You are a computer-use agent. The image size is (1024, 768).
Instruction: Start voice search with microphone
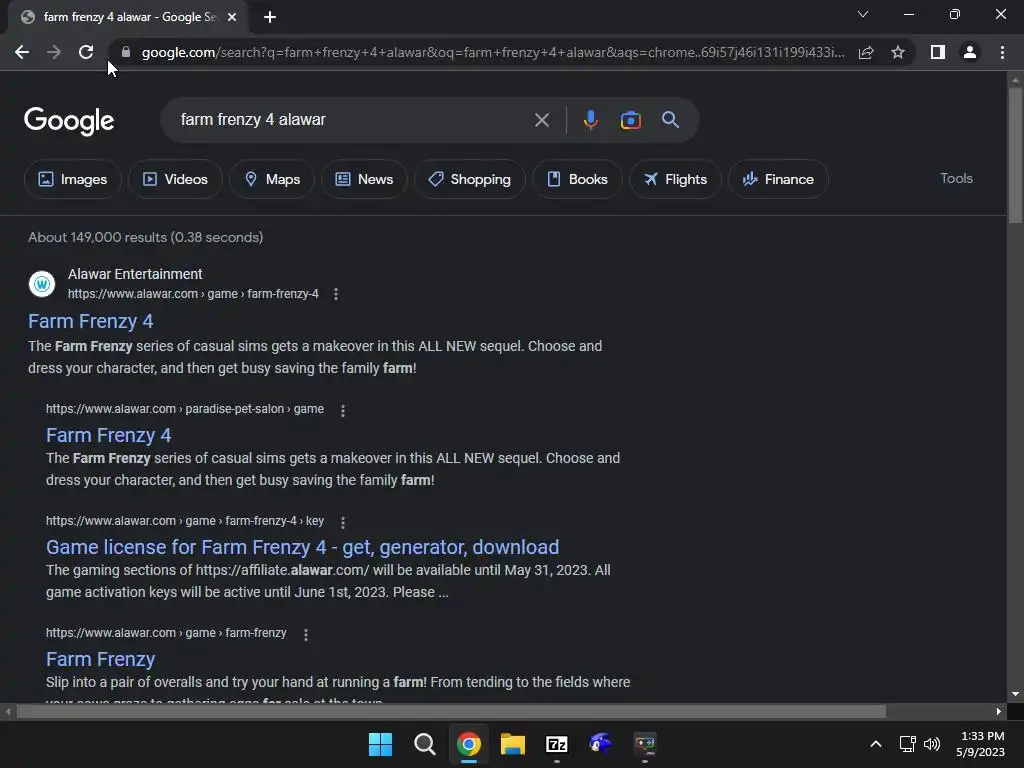pyautogui.click(x=590, y=120)
